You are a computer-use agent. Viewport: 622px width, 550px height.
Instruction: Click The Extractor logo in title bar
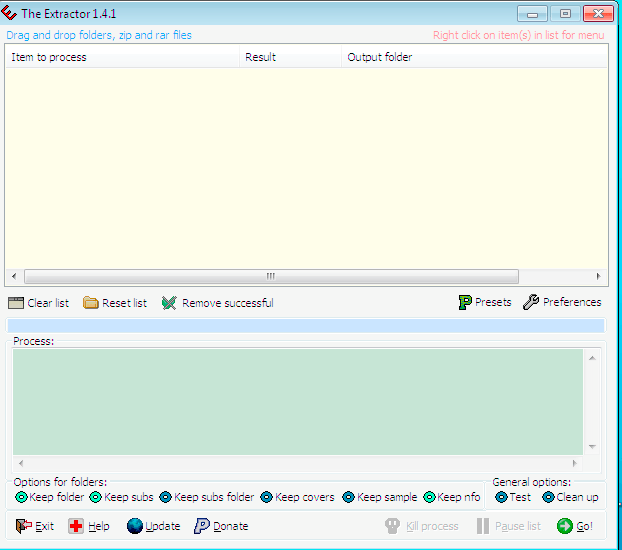tap(9, 13)
